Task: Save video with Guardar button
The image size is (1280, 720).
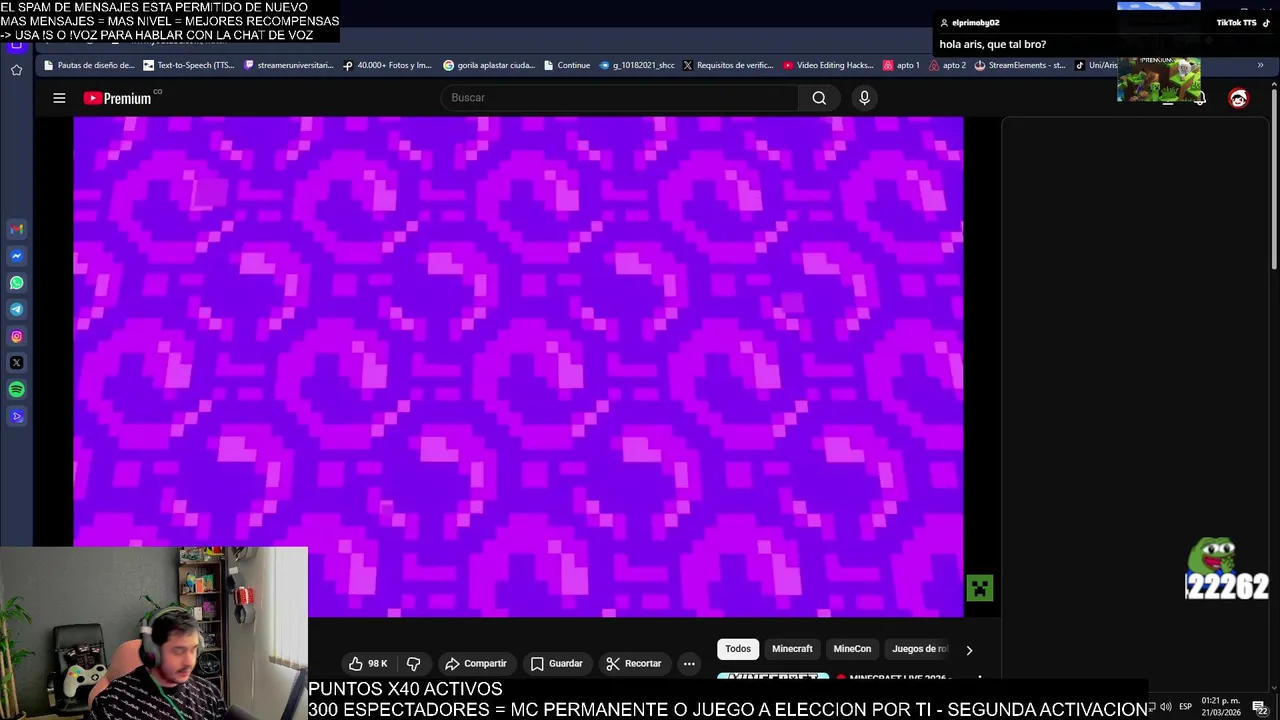Action: [x=556, y=664]
